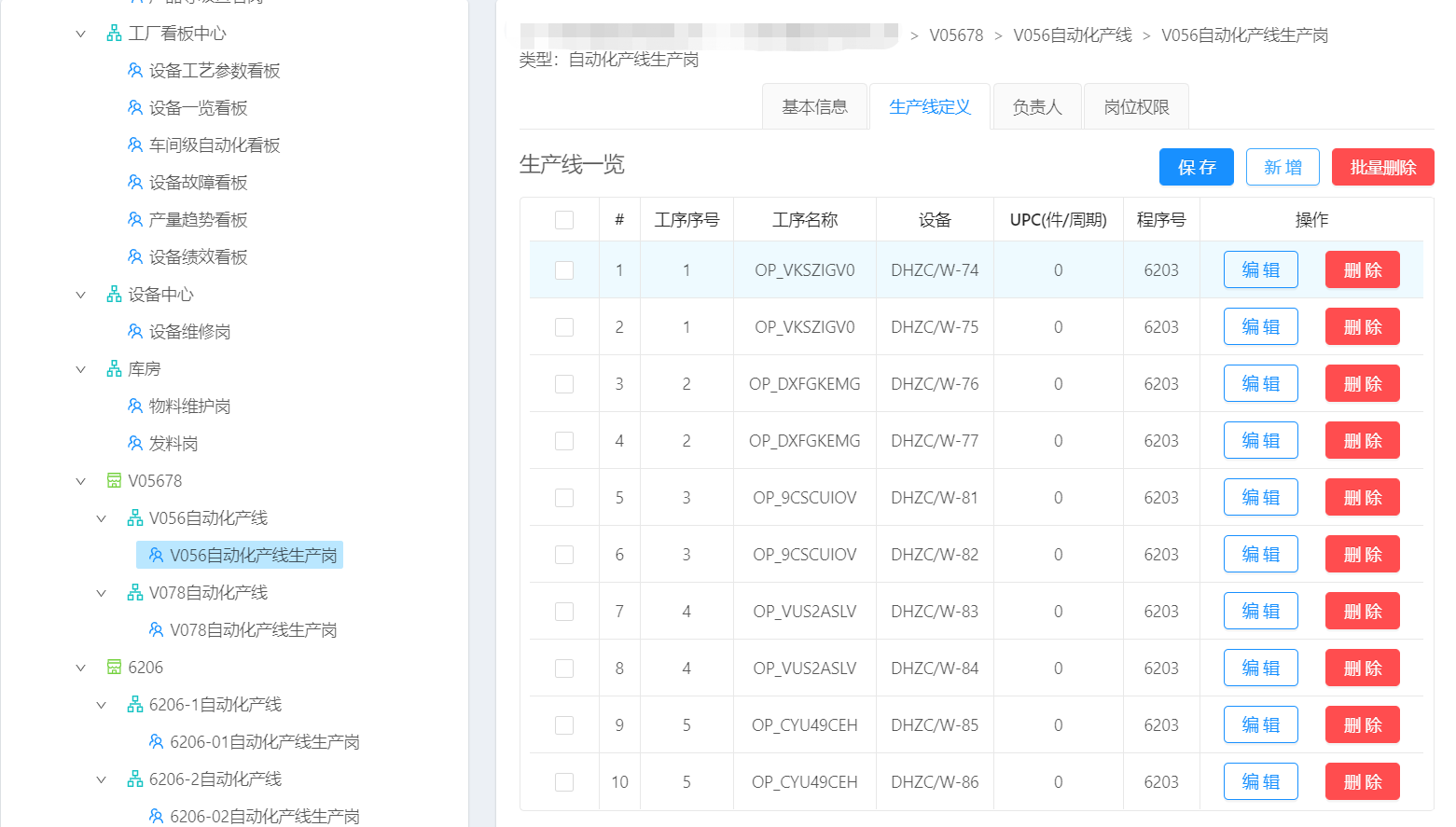The image size is (1456, 827).
Task: Check the row with device DHZC/W-77
Action: pyautogui.click(x=564, y=441)
